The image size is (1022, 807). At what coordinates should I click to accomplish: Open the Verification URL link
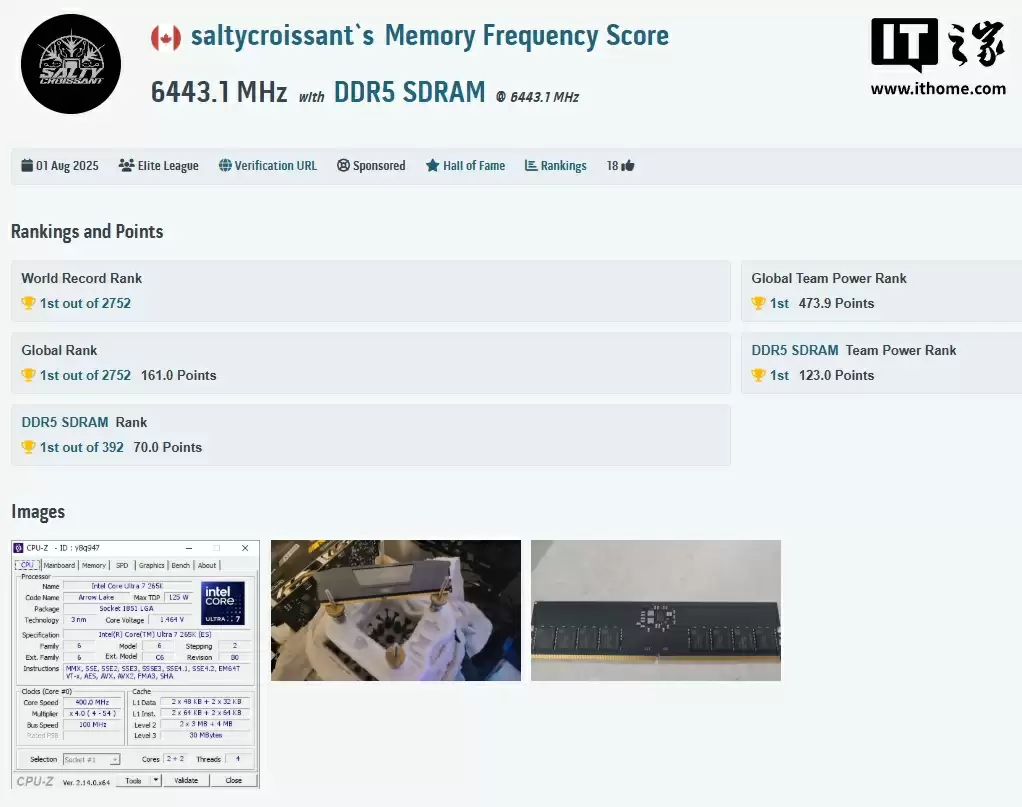point(275,166)
